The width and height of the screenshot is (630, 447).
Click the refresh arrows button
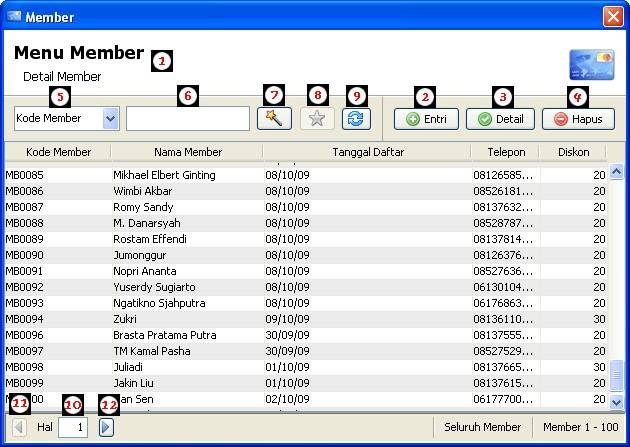pyautogui.click(x=356, y=119)
